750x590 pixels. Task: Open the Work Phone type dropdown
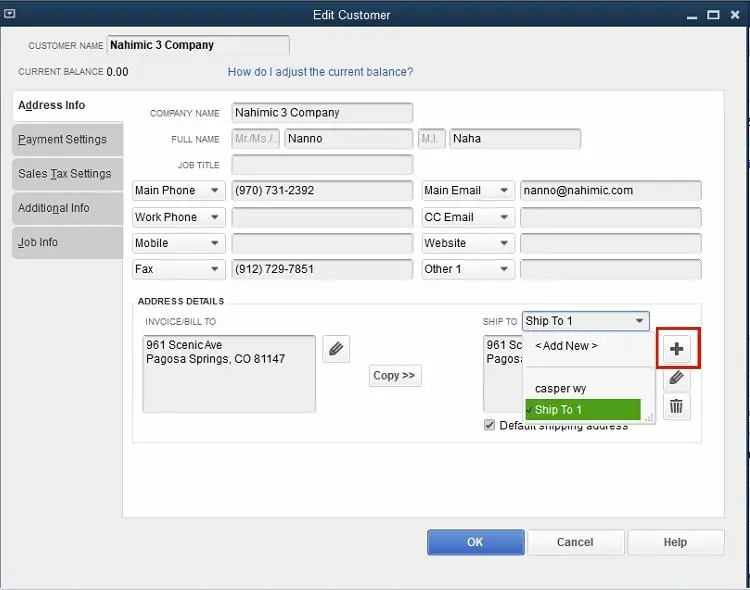[178, 217]
